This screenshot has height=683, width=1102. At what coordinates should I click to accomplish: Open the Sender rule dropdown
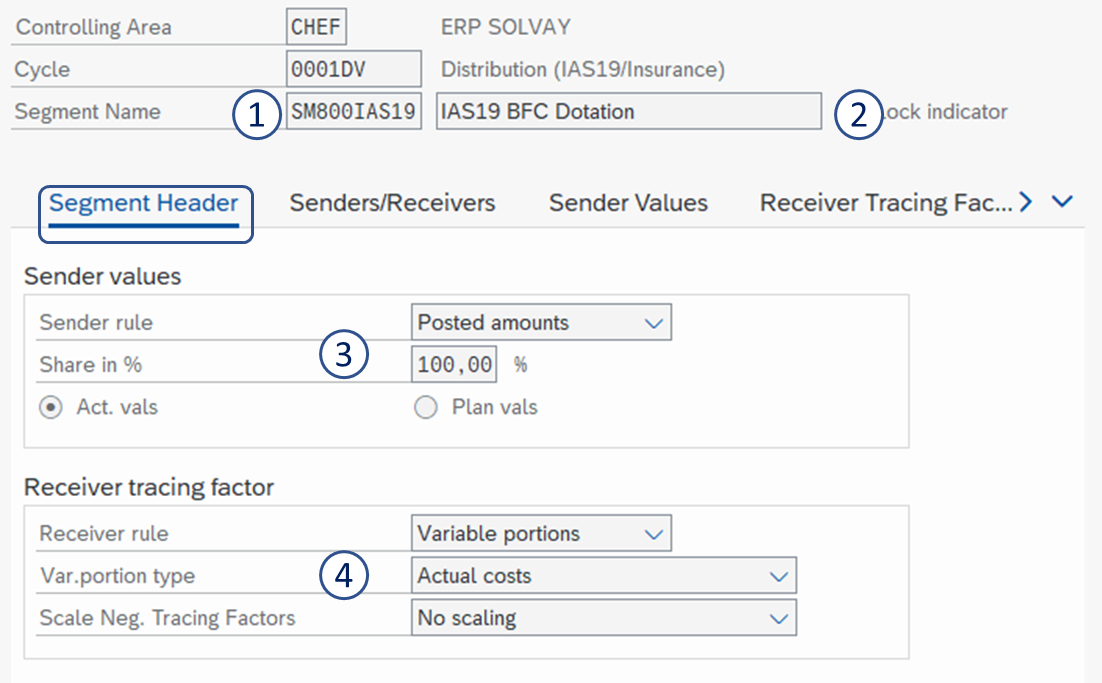point(541,323)
